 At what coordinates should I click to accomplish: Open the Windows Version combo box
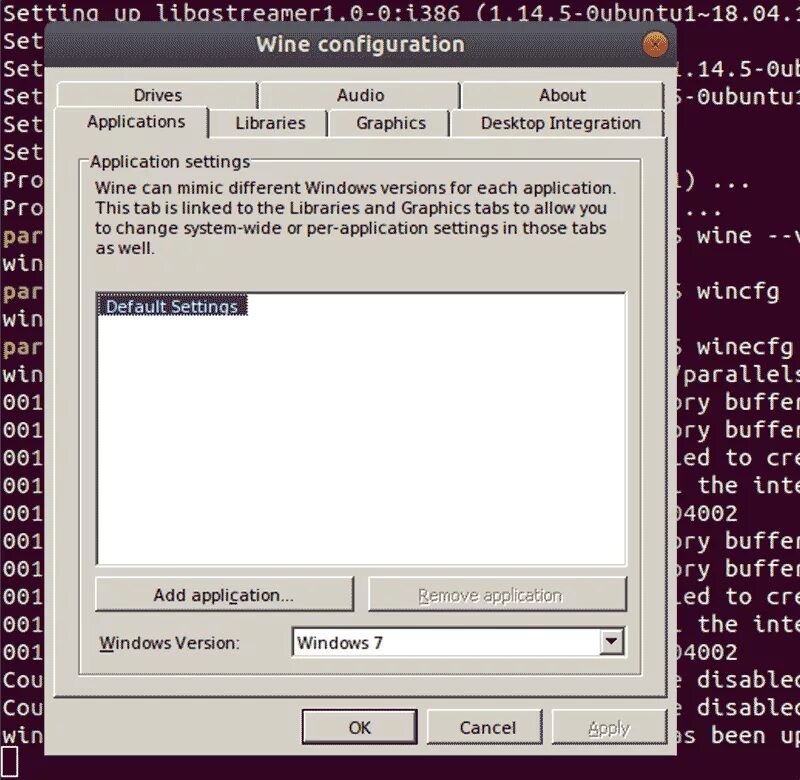458,642
